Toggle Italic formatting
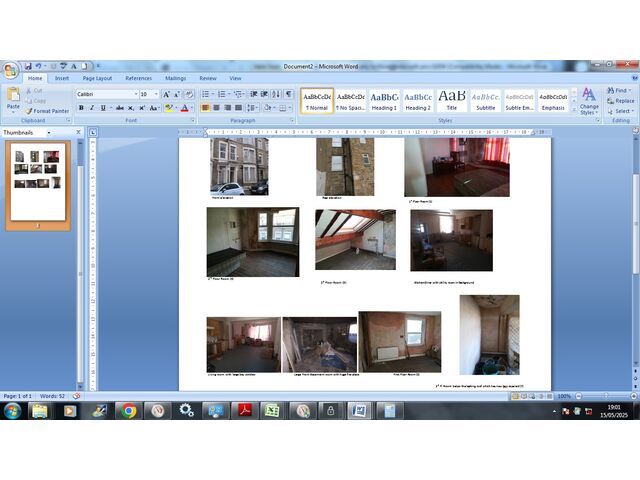Screen dimensions: 640x480 92,108
